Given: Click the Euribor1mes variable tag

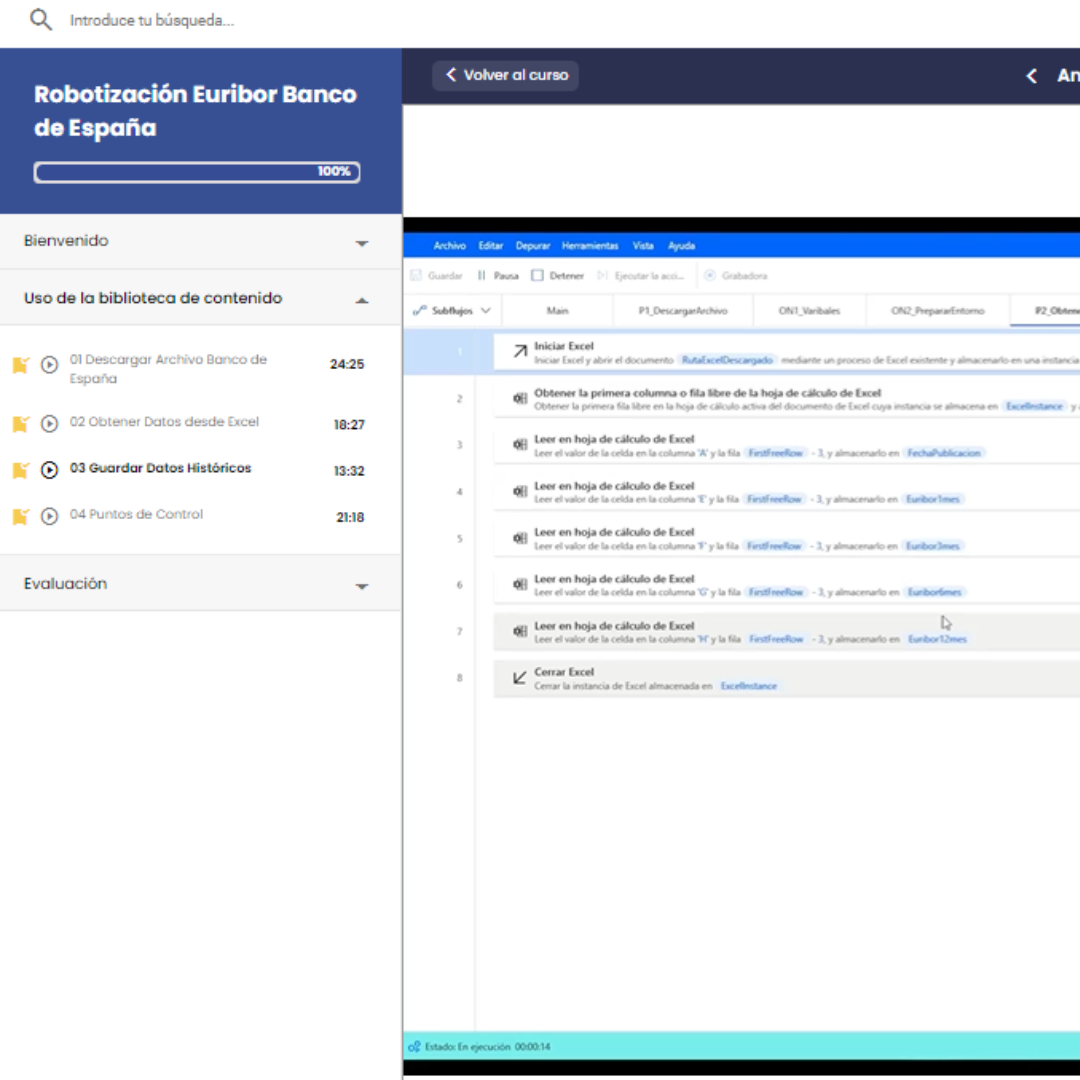Looking at the screenshot, I should click(x=933, y=499).
